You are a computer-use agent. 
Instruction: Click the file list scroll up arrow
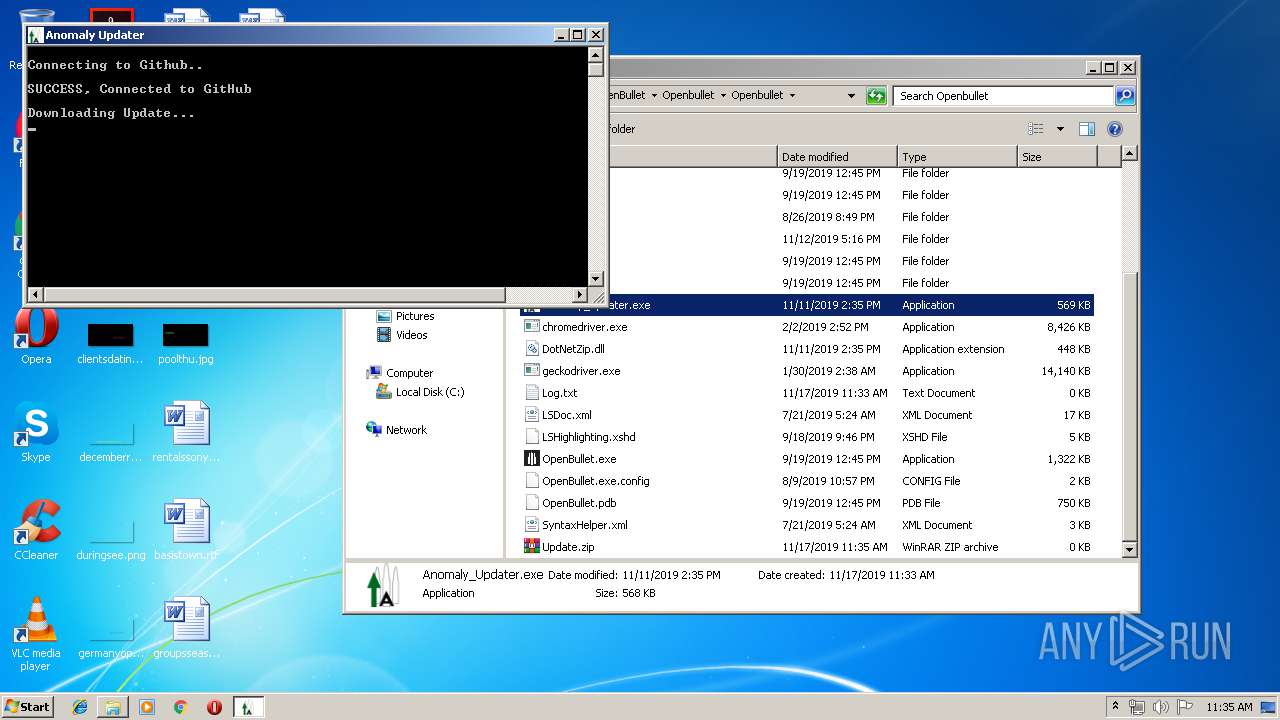[1129, 154]
